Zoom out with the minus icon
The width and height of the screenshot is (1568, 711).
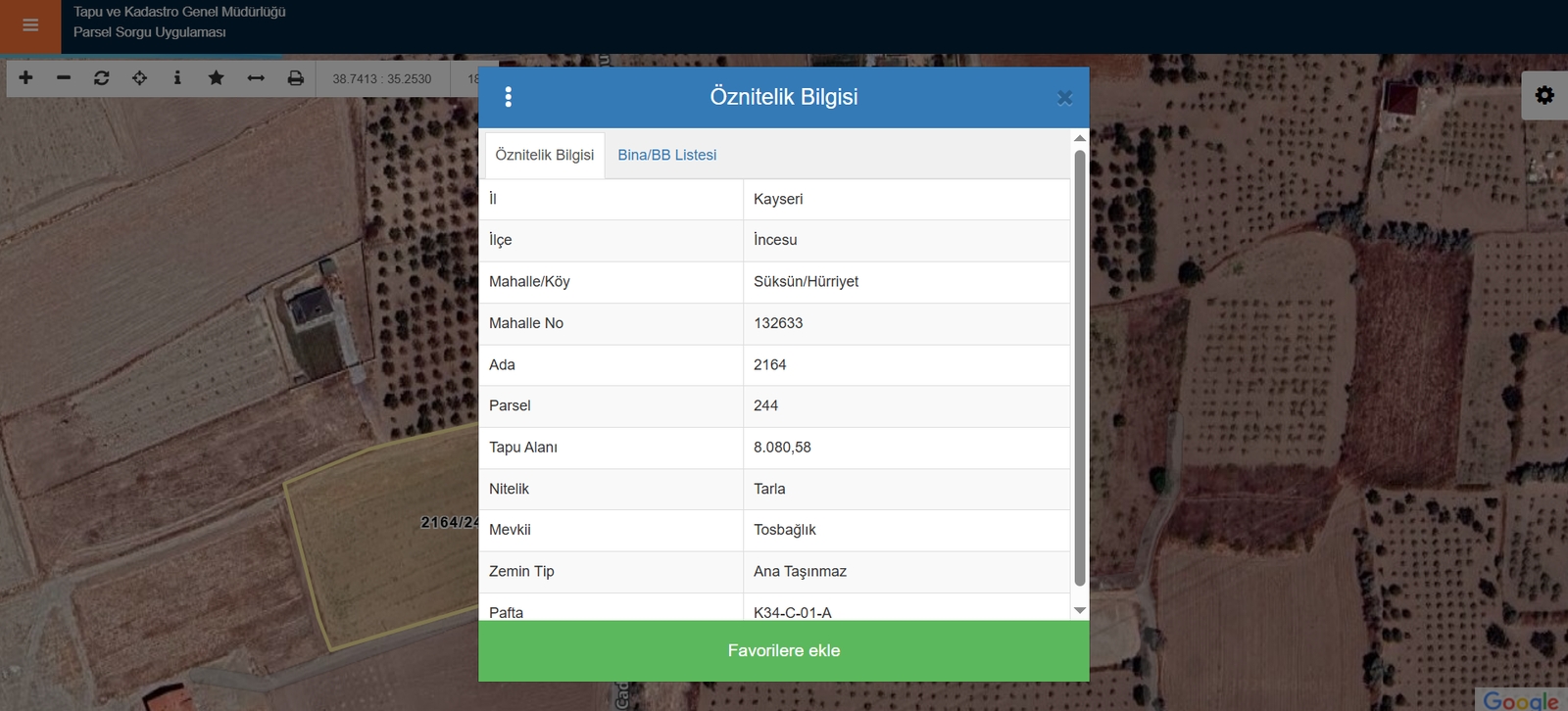tap(64, 77)
